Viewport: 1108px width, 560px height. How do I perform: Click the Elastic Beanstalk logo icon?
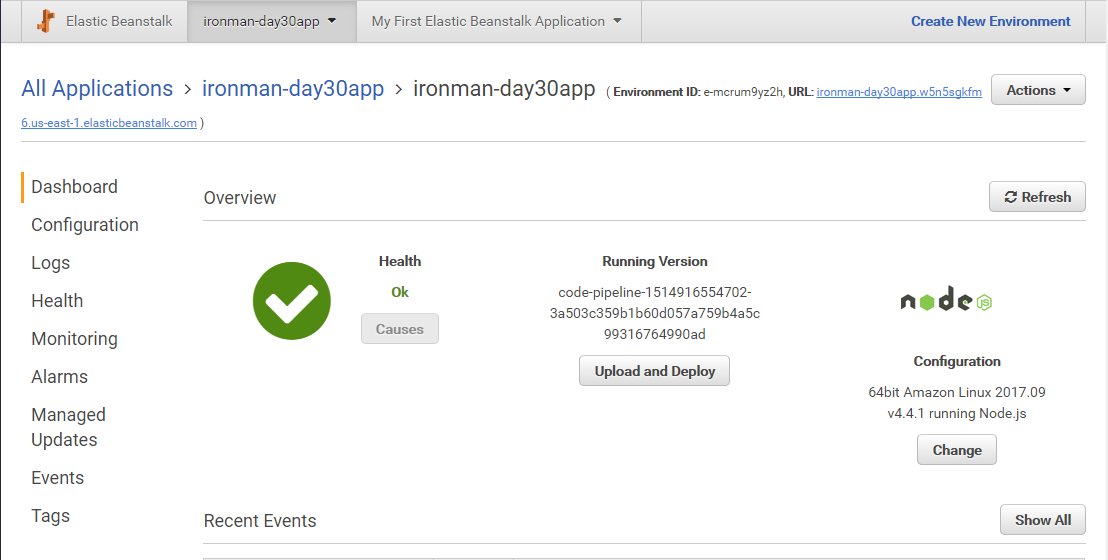point(46,21)
